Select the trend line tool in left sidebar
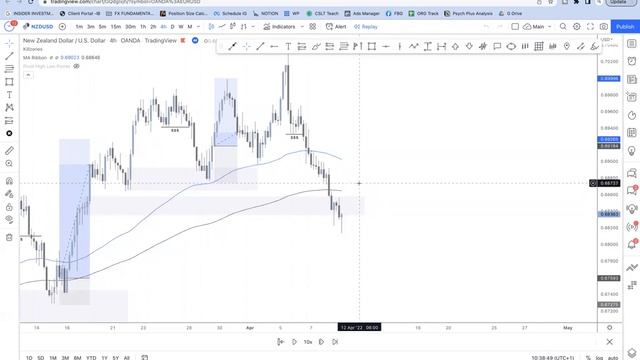 9,56
